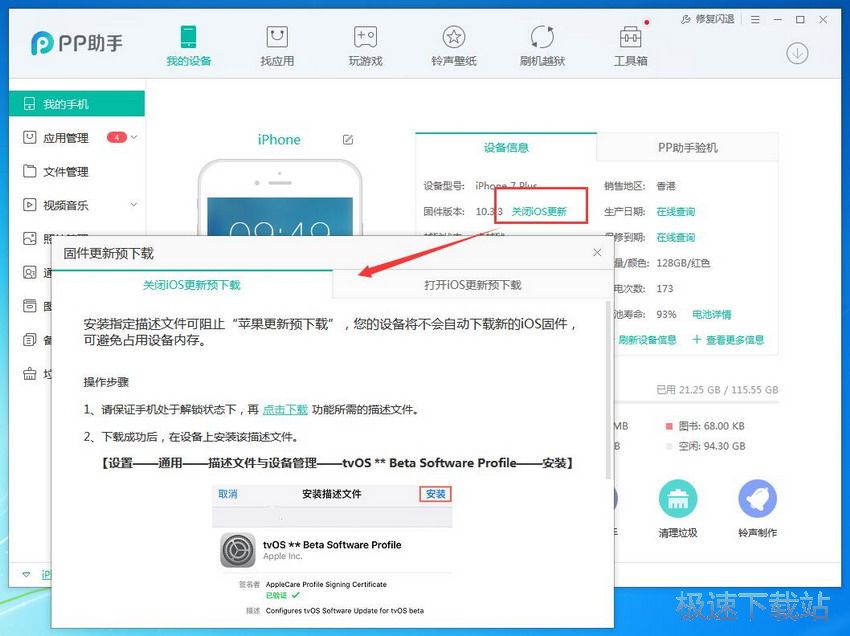Click the photo management sidebar icon
The height and width of the screenshot is (636, 850).
click(x=29, y=238)
